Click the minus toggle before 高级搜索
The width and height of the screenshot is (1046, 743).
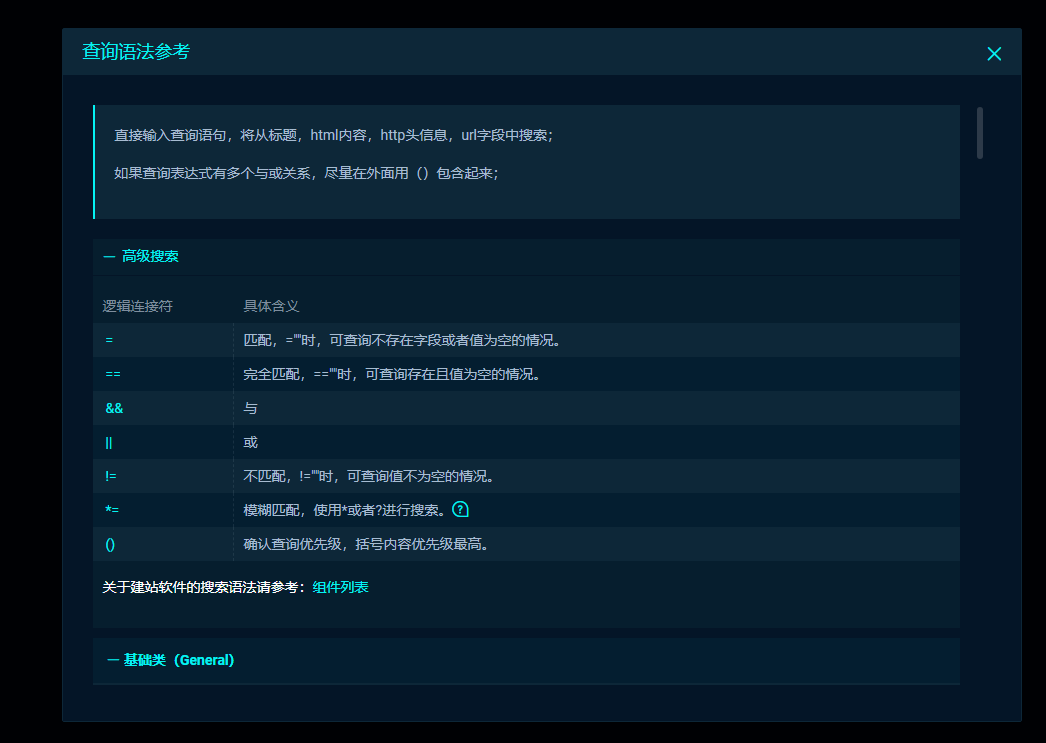point(110,256)
